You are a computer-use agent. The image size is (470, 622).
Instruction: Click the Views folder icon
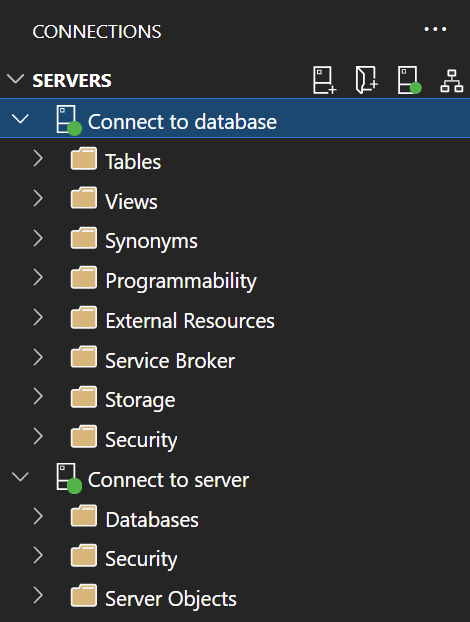click(x=84, y=198)
